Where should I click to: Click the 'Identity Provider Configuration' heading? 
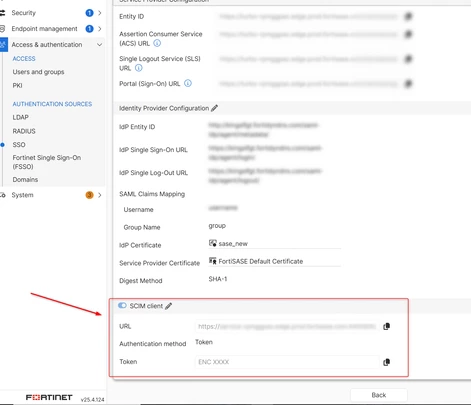[x=164, y=108]
